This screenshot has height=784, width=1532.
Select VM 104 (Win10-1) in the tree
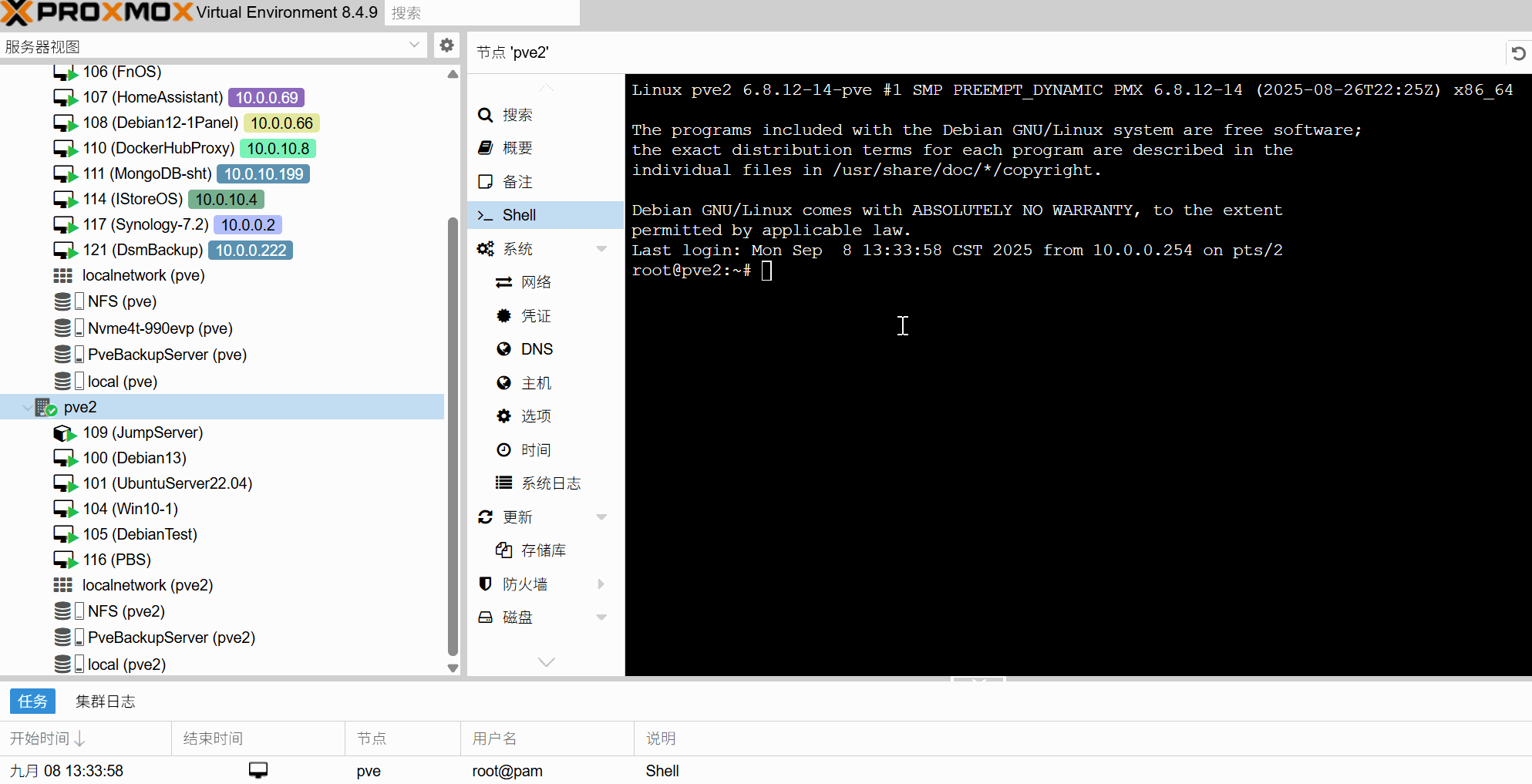point(222,509)
